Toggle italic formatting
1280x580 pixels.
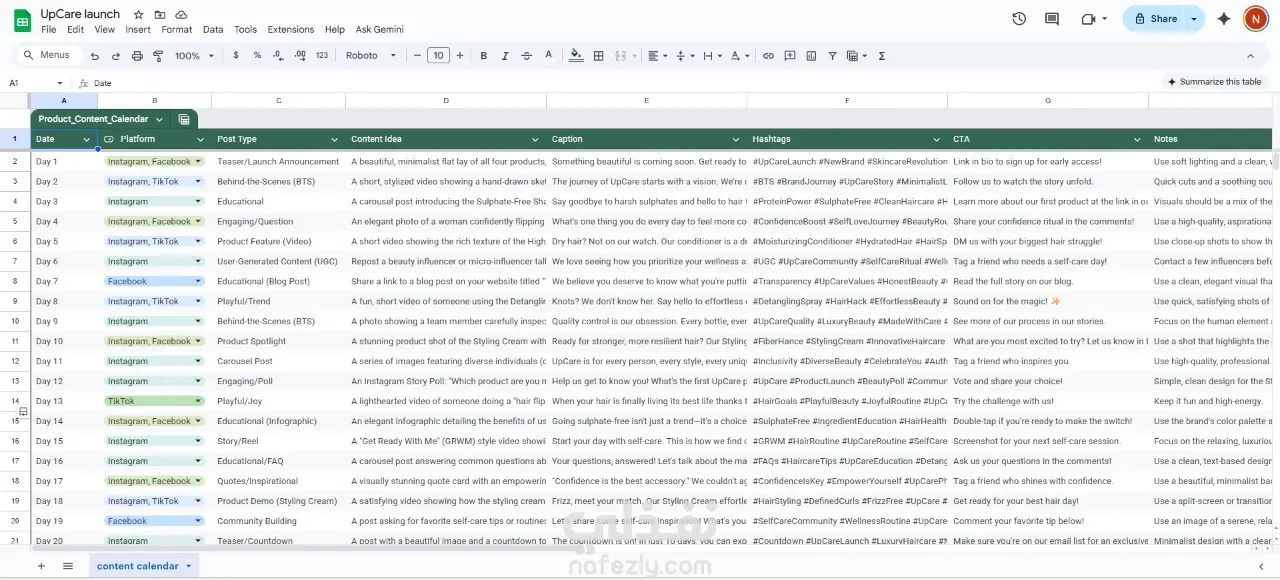(x=505, y=56)
